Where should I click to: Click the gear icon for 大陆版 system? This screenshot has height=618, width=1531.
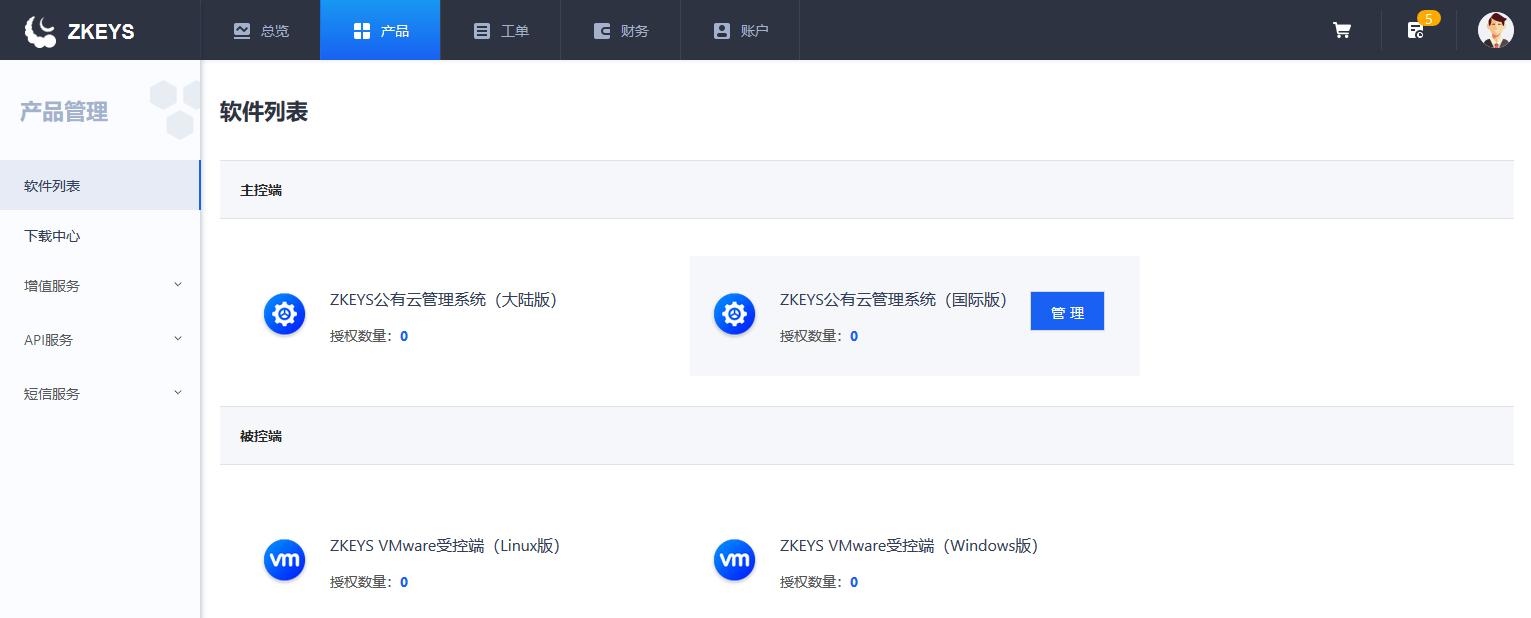pos(285,315)
